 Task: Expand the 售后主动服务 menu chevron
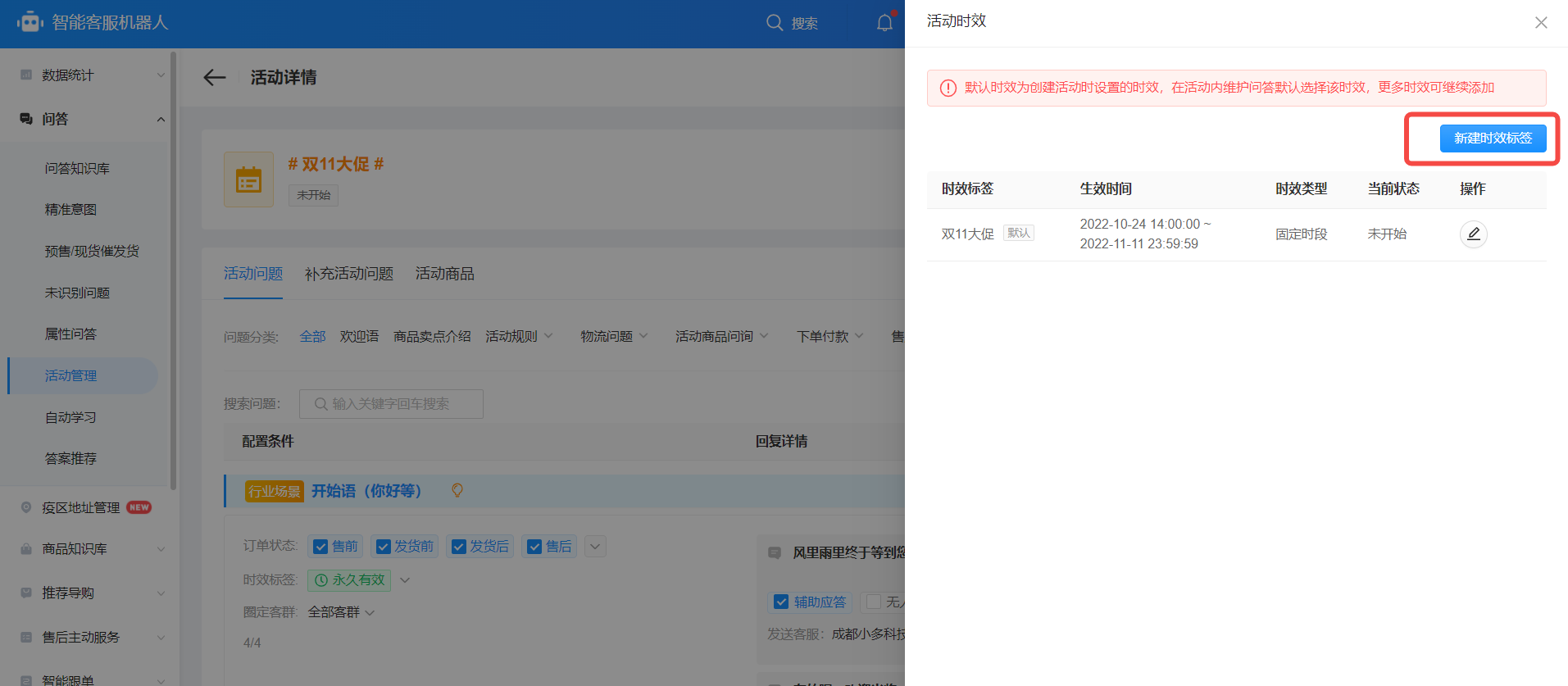pos(161,638)
